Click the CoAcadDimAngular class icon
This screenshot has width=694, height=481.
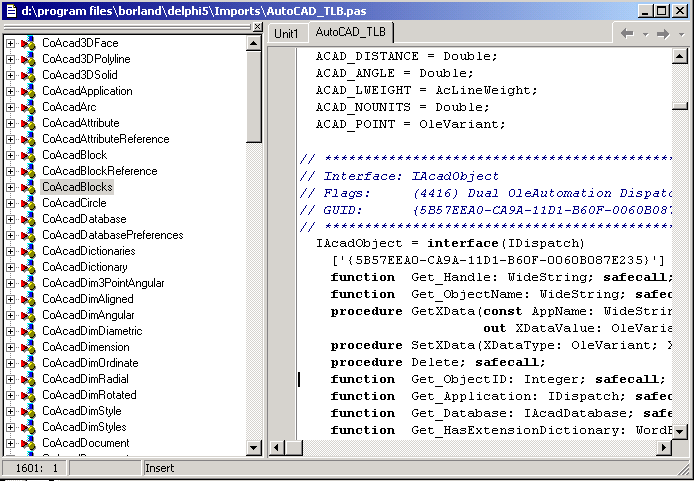(28, 315)
